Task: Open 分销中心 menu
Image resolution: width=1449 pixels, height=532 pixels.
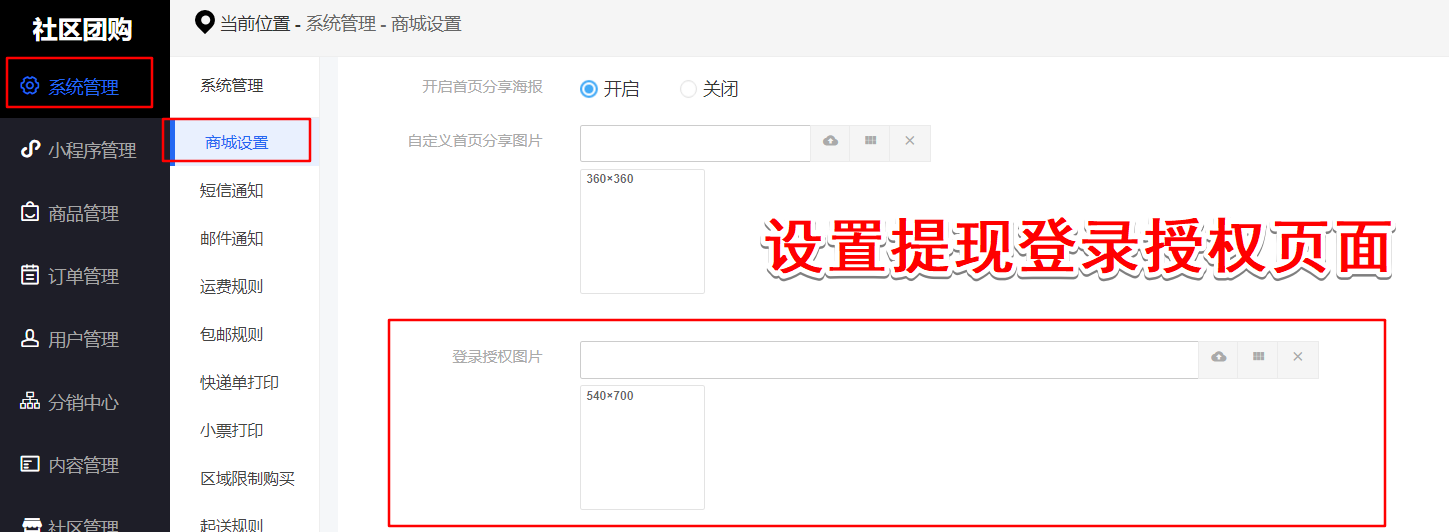Action: click(x=85, y=402)
